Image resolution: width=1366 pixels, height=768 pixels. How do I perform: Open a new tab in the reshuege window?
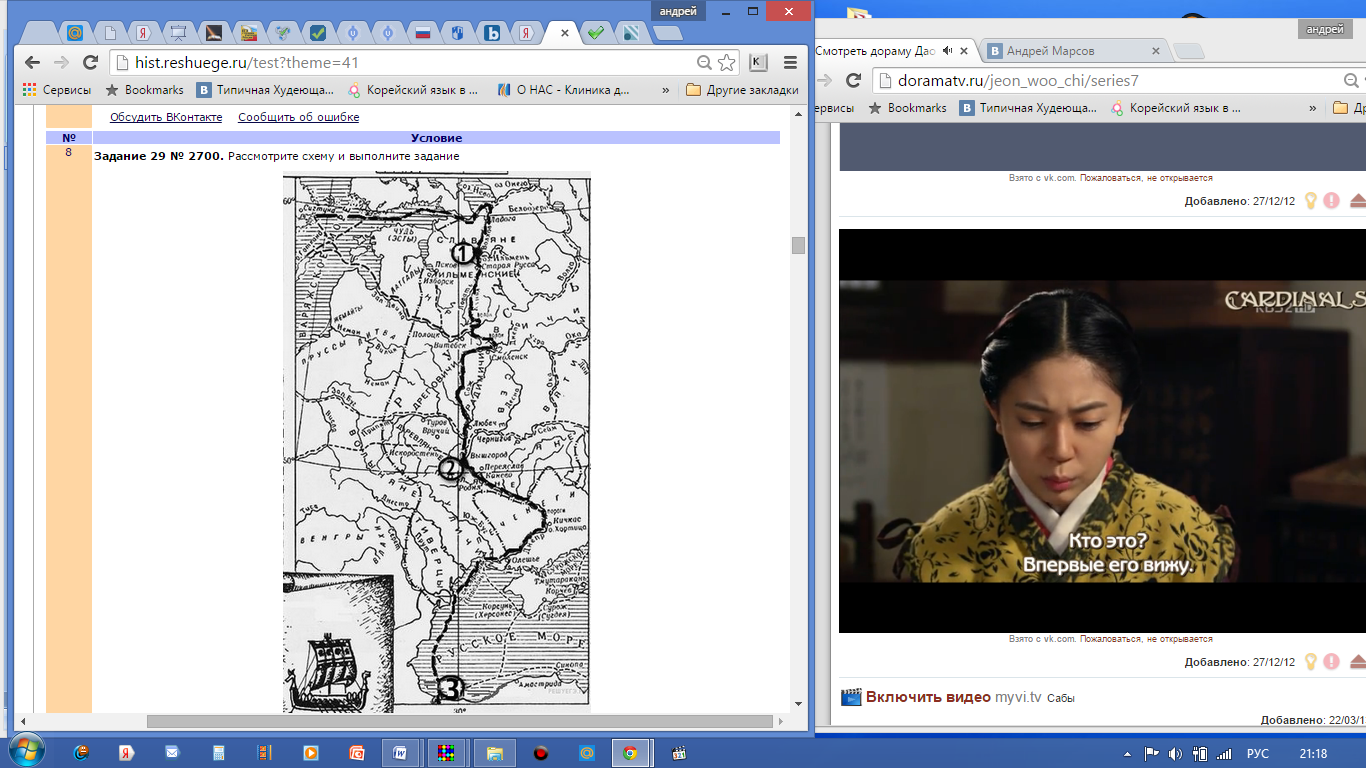tap(666, 33)
